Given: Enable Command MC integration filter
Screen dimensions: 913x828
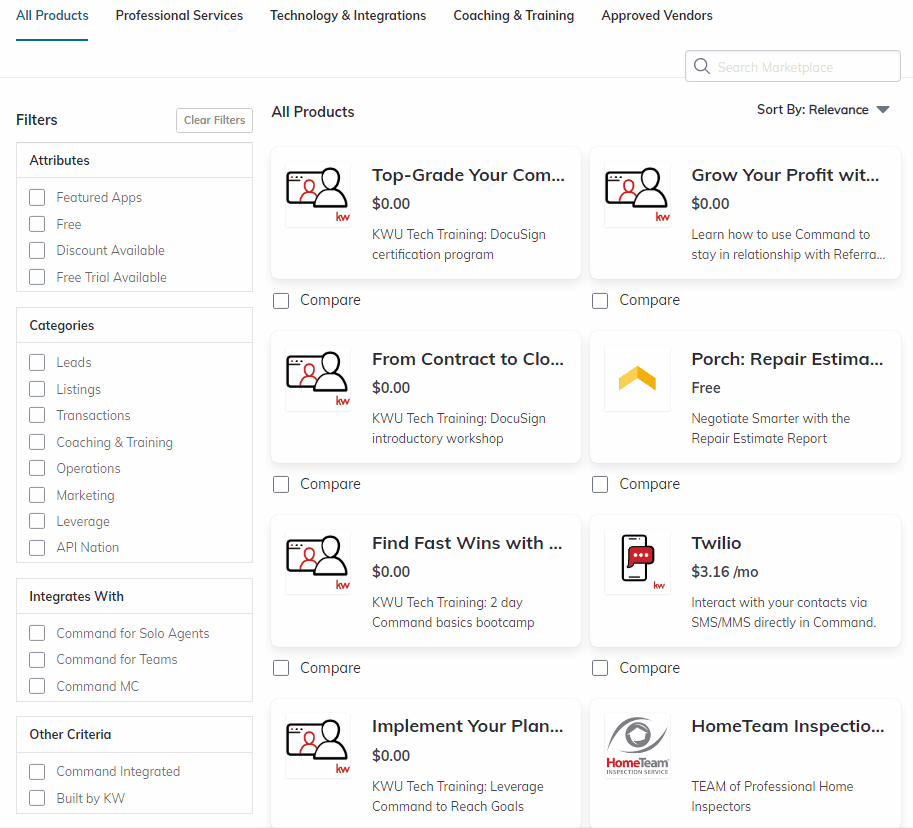Looking at the screenshot, I should (37, 686).
